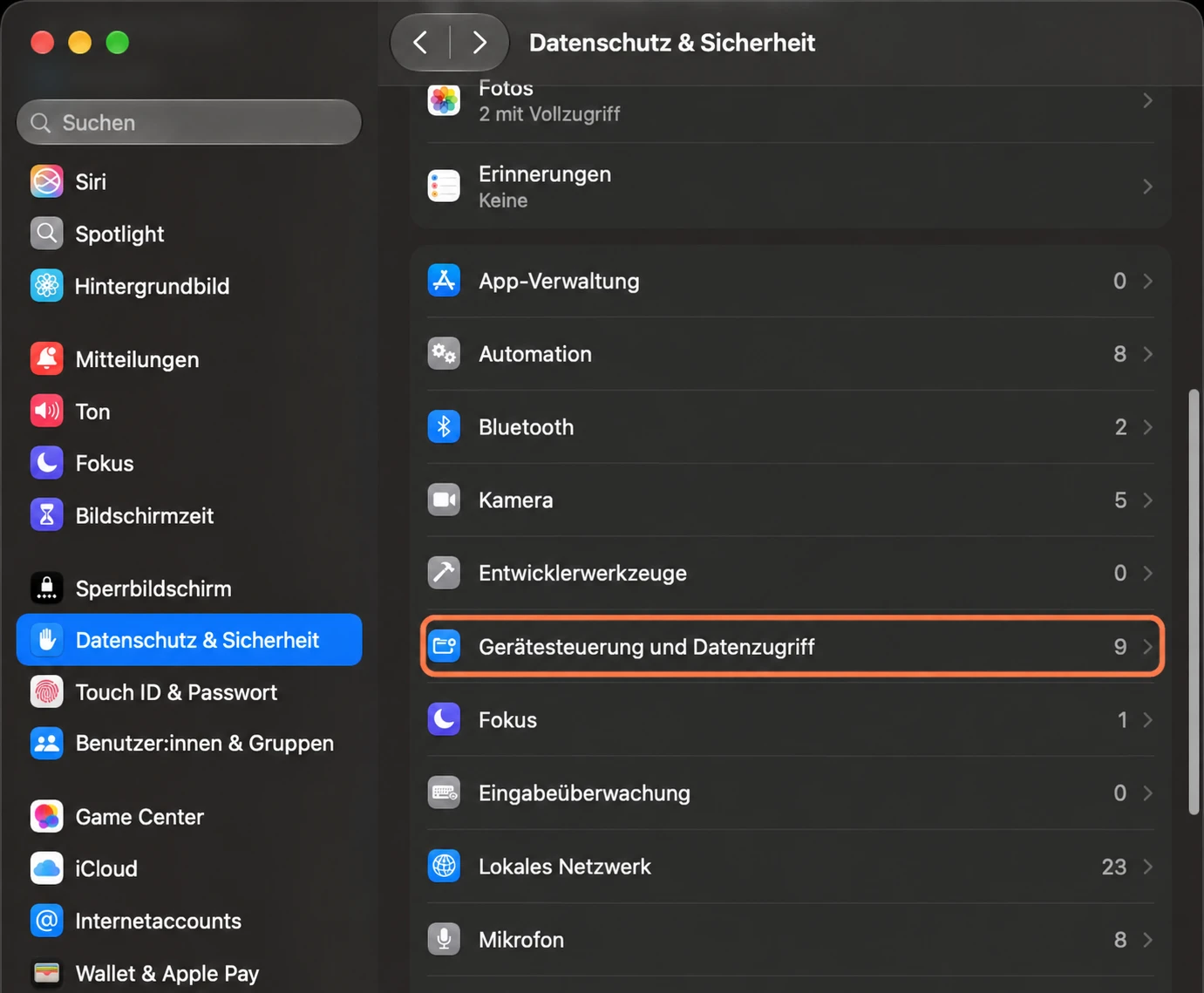Click the Touch ID fingerprint icon
The image size is (1204, 993).
(x=47, y=692)
